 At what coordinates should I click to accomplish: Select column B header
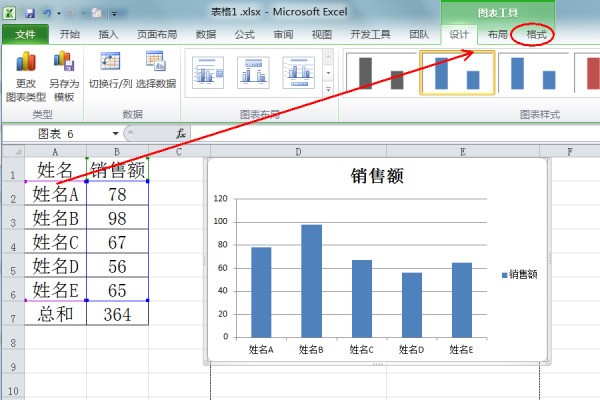pyautogui.click(x=117, y=152)
